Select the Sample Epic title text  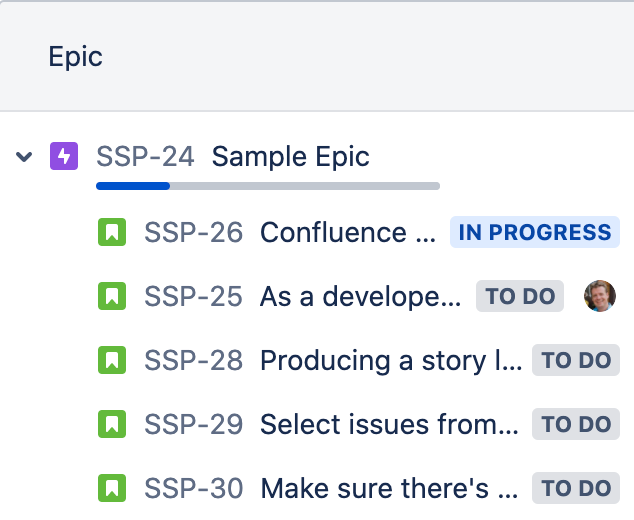pos(290,156)
